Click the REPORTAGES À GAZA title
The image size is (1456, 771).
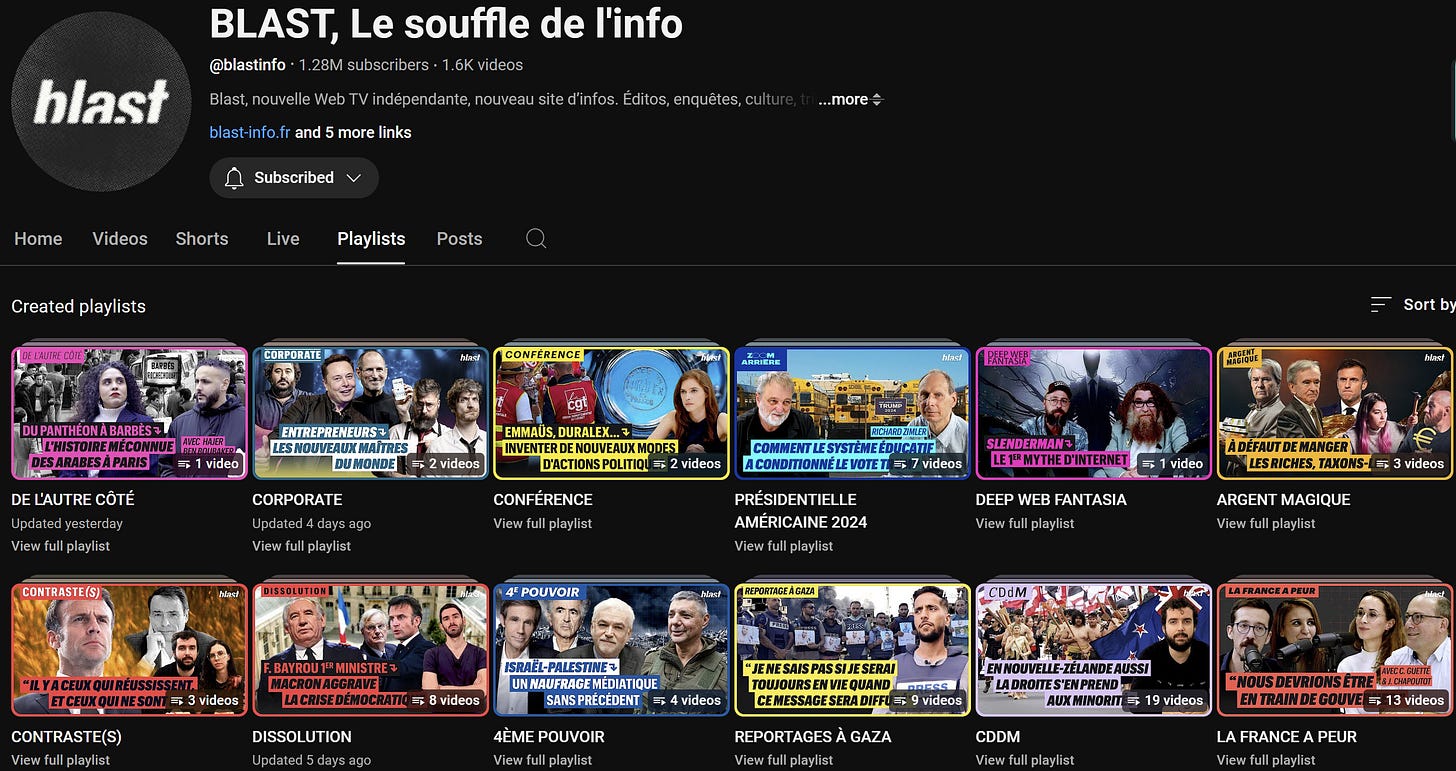(813, 736)
